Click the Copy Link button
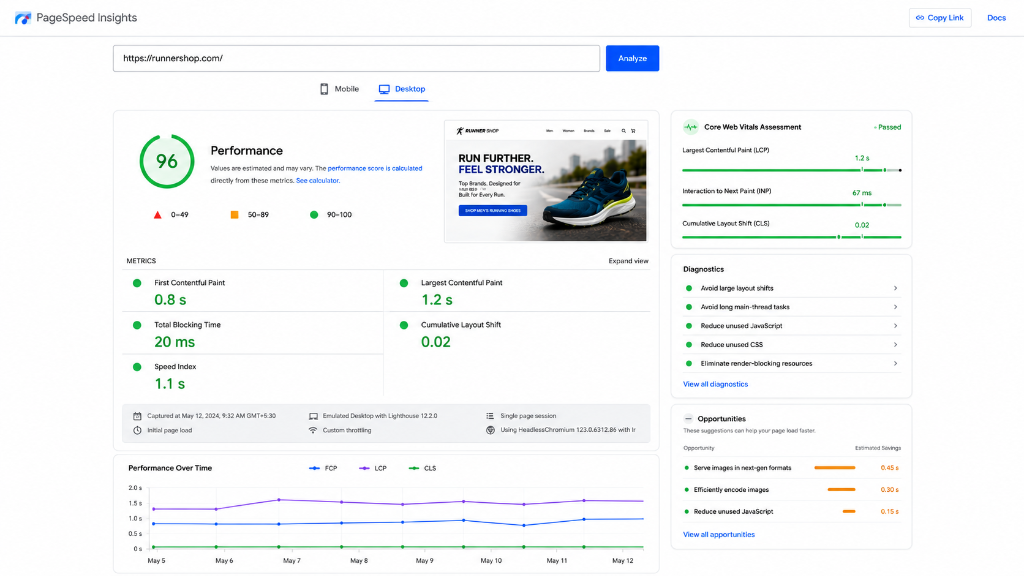The height and width of the screenshot is (576, 1024). [x=940, y=18]
